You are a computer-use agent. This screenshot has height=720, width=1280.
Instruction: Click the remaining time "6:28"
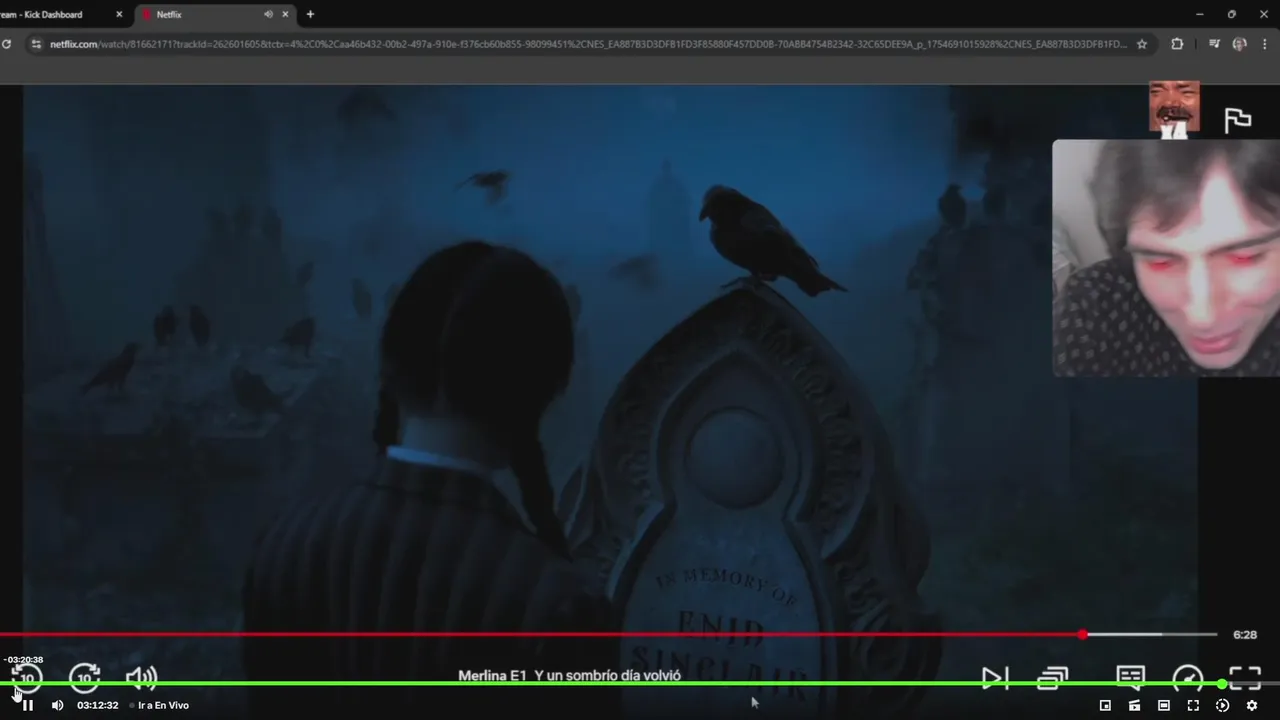1245,634
